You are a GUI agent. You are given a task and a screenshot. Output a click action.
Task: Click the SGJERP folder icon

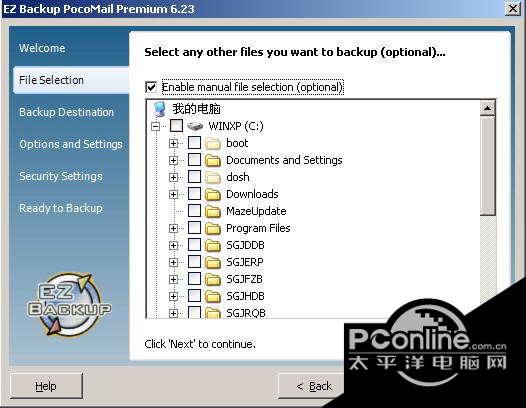coord(213,262)
